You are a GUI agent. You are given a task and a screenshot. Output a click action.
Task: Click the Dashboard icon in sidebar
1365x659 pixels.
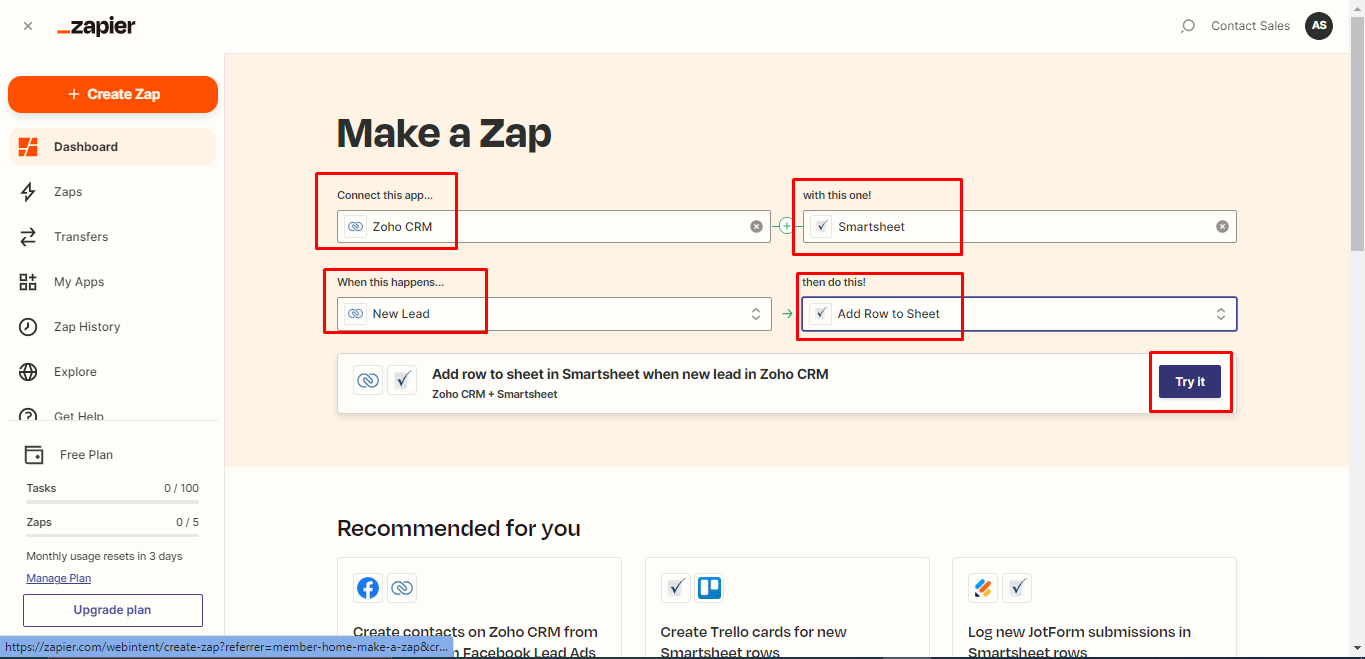click(29, 147)
